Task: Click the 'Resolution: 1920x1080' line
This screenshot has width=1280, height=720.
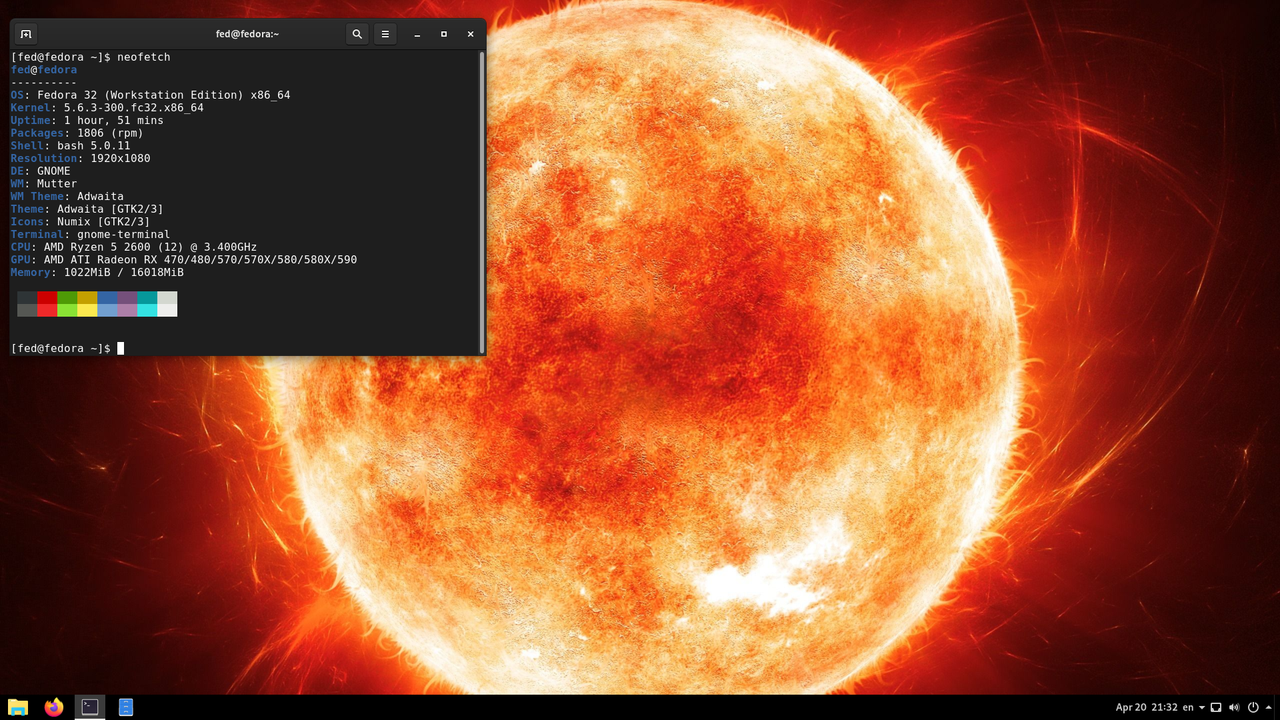Action: click(80, 158)
